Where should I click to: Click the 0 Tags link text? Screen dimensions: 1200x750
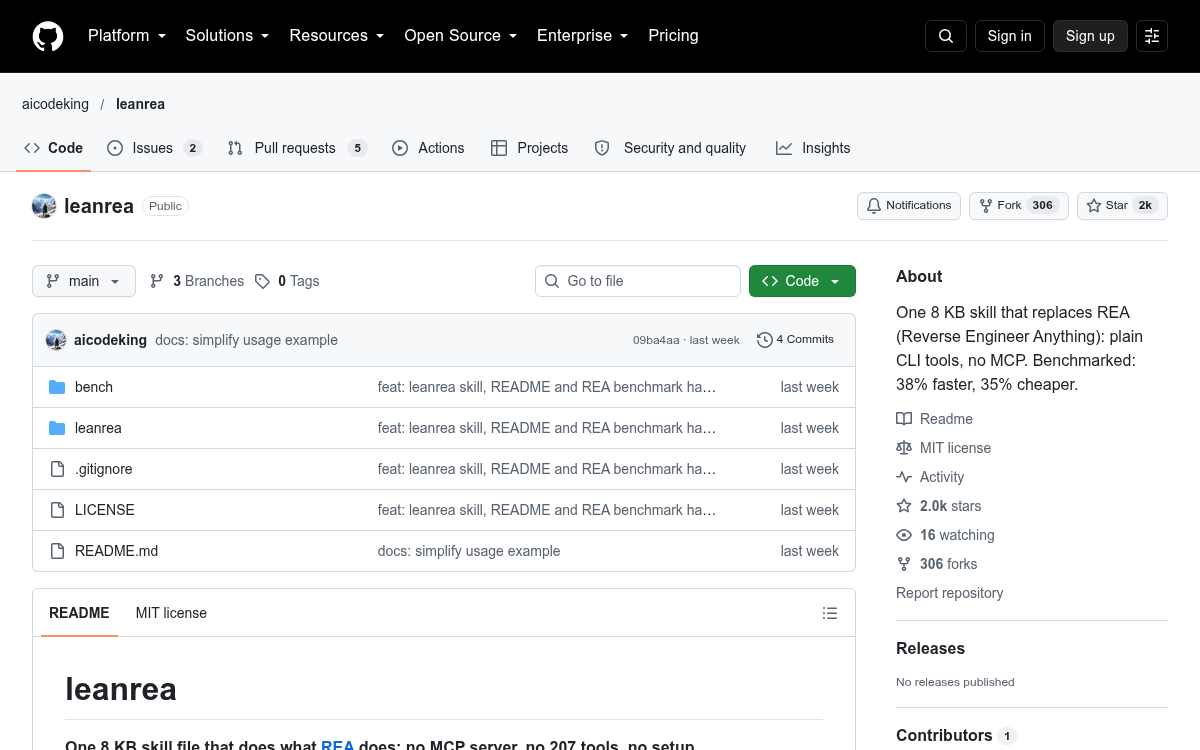click(x=298, y=281)
